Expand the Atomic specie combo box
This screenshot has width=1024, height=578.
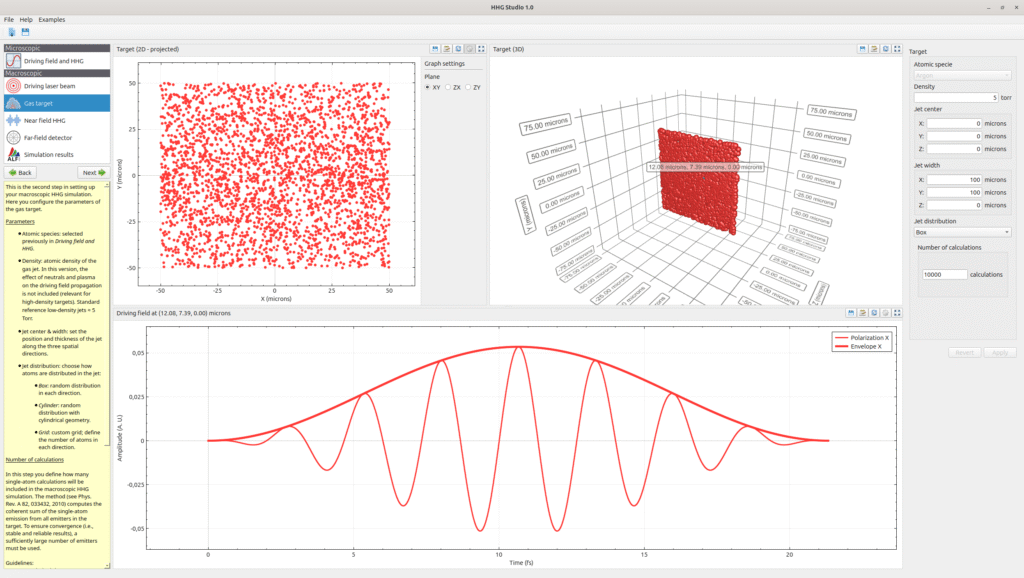tap(962, 75)
